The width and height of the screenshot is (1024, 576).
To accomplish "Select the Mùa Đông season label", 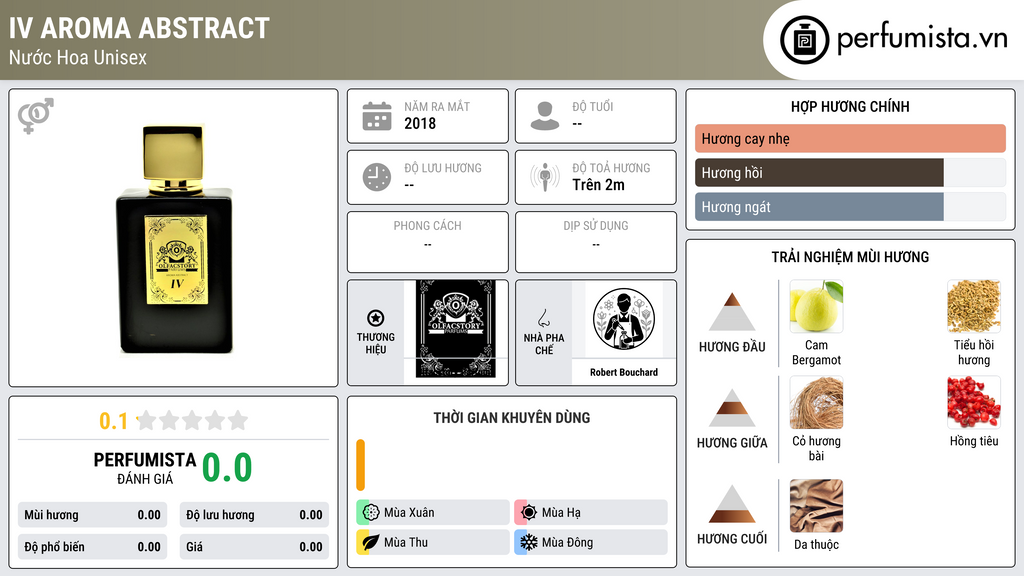I will coord(567,542).
